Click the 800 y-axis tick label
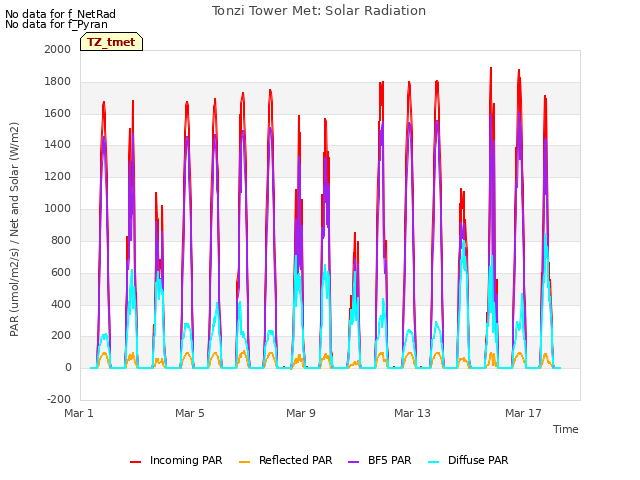 coord(61,240)
